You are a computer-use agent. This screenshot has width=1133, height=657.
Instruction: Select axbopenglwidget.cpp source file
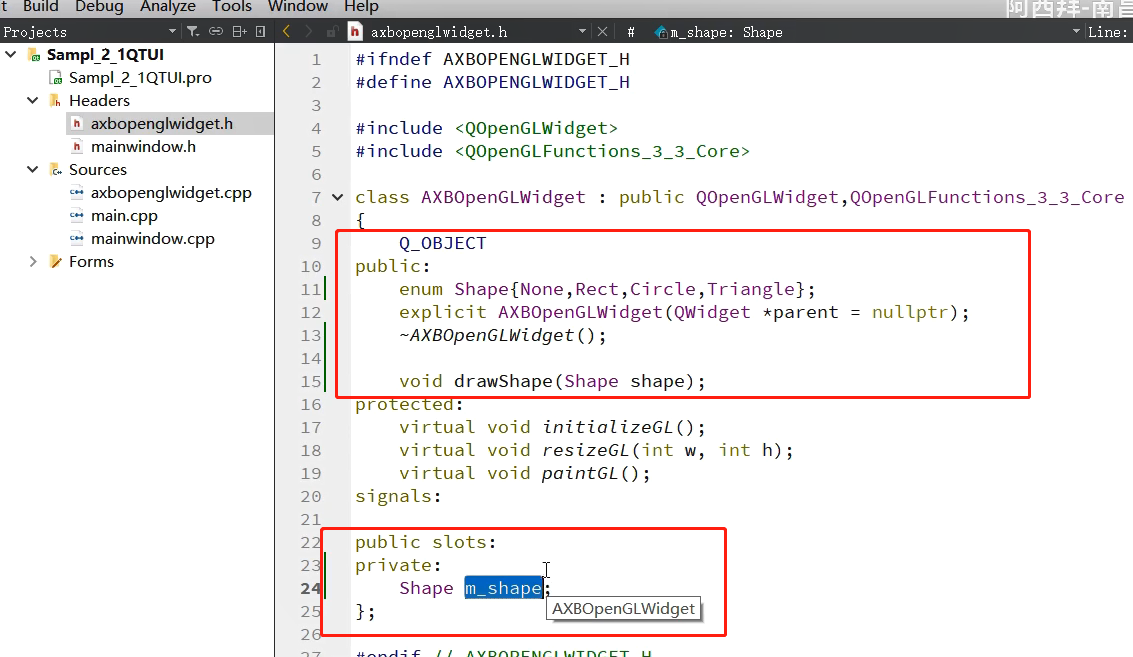tap(171, 193)
